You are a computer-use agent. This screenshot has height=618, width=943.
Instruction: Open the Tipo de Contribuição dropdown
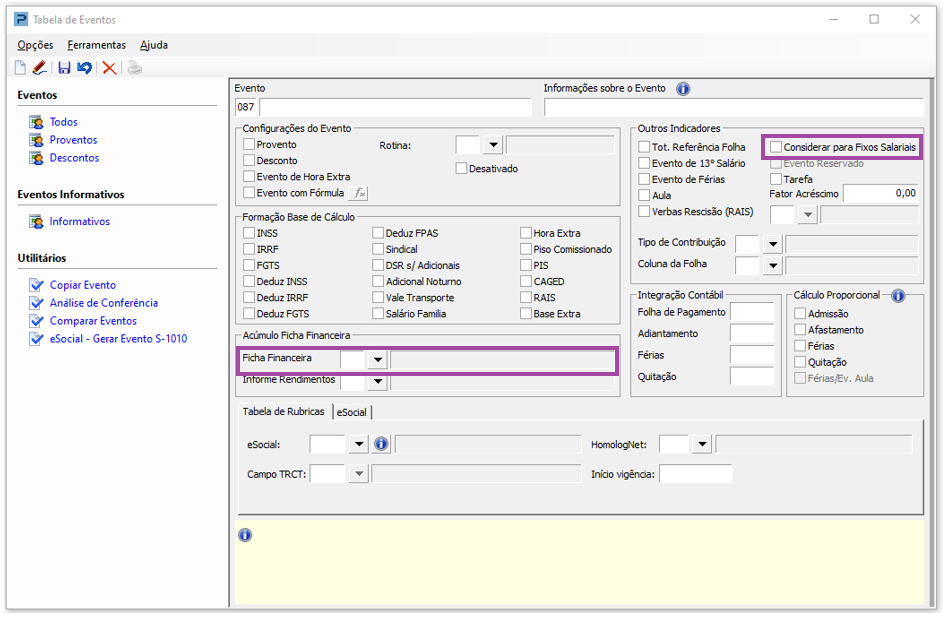[772, 244]
